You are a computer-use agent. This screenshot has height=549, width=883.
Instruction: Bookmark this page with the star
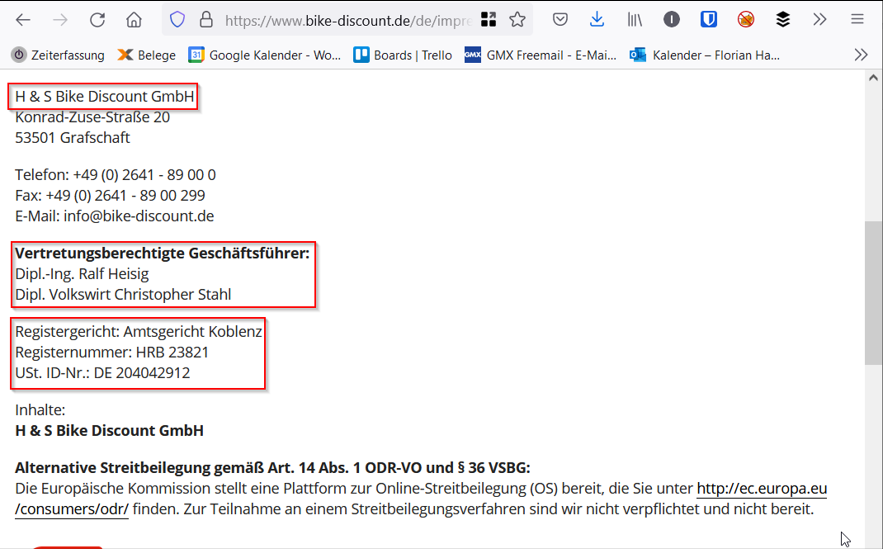(517, 20)
